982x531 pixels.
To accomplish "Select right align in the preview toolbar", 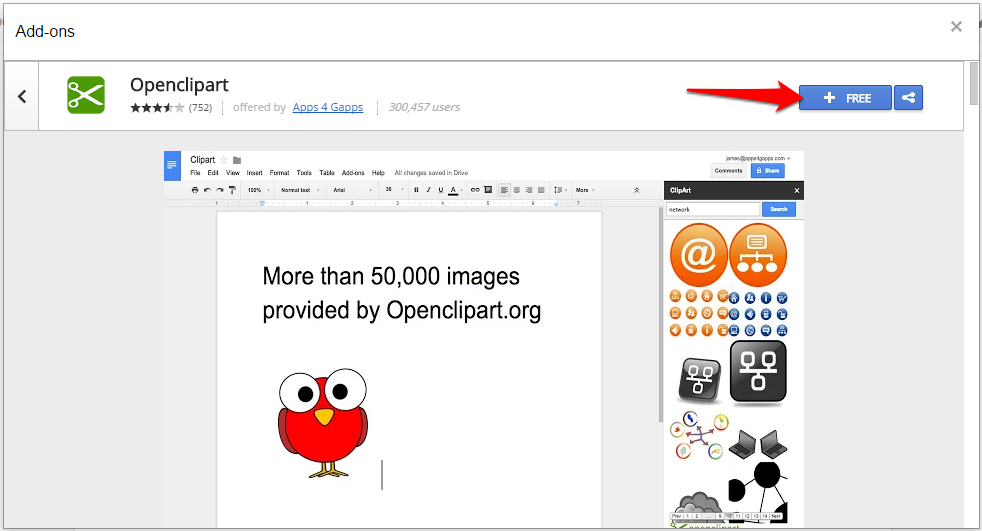I will (529, 190).
